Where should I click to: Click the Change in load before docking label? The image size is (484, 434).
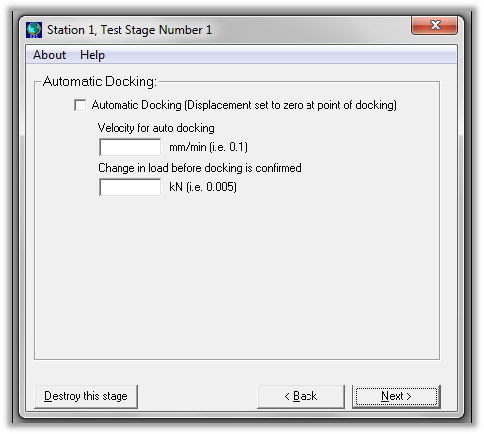[x=200, y=168]
